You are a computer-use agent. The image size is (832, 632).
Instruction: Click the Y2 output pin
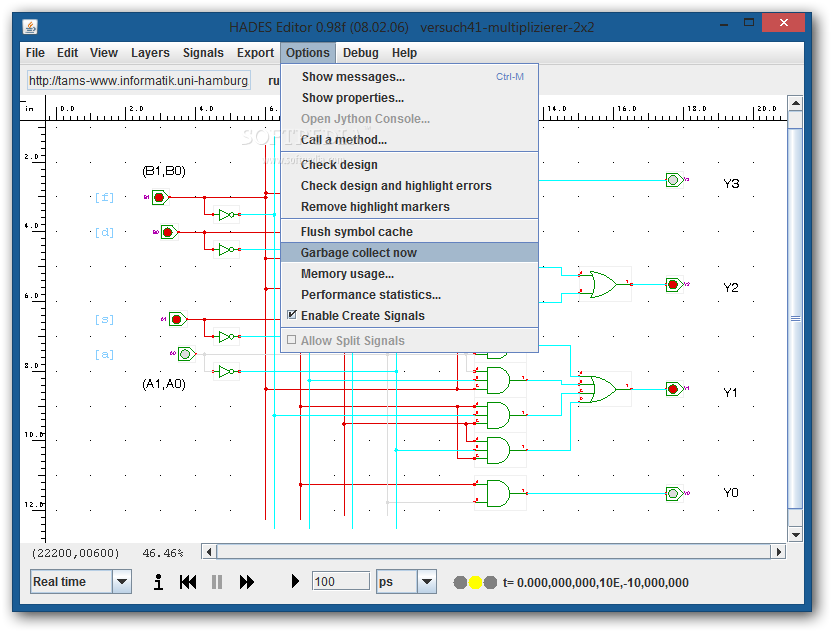click(x=674, y=284)
